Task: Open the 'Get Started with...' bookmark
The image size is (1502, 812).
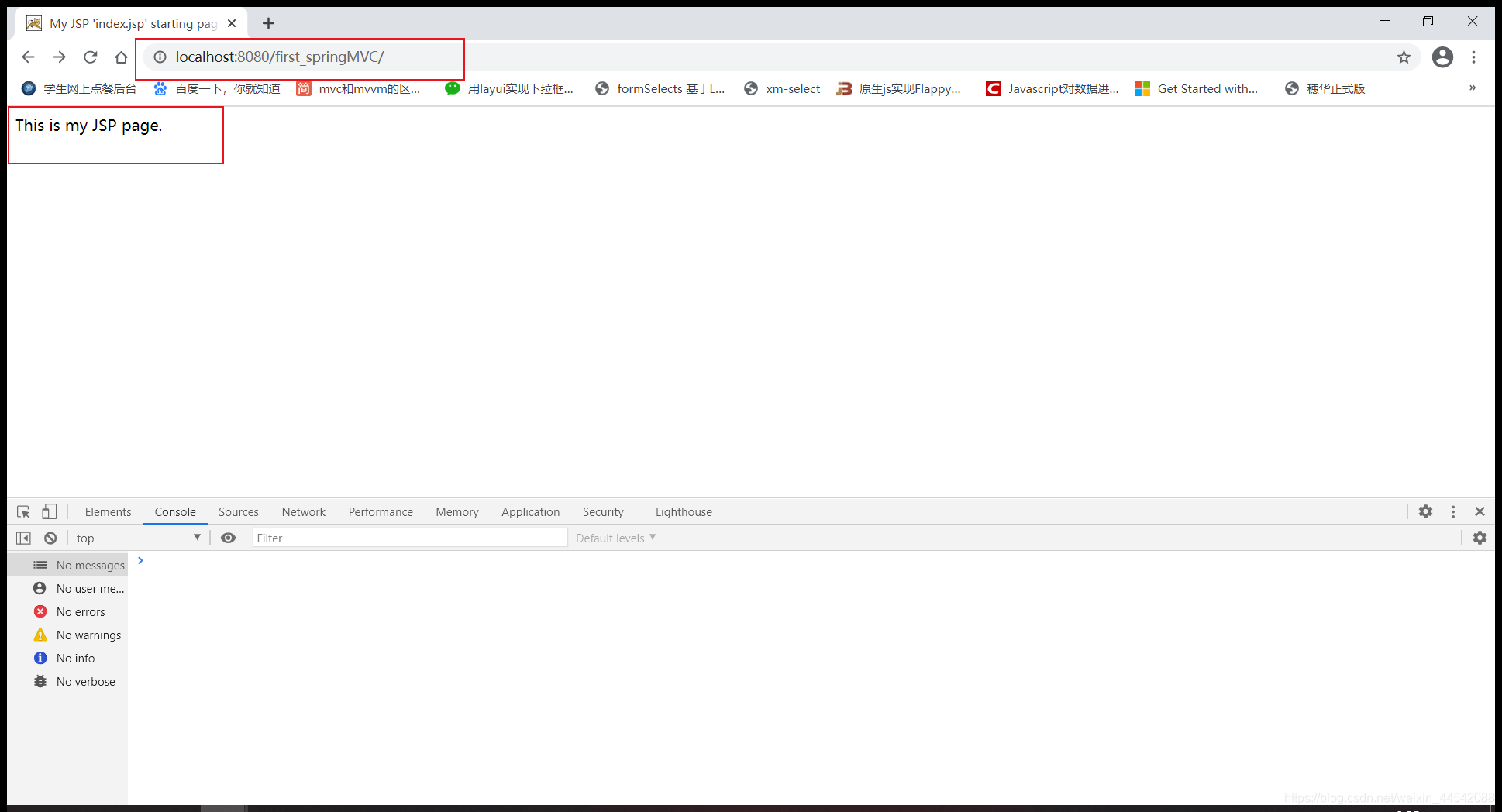Action: [x=1197, y=88]
